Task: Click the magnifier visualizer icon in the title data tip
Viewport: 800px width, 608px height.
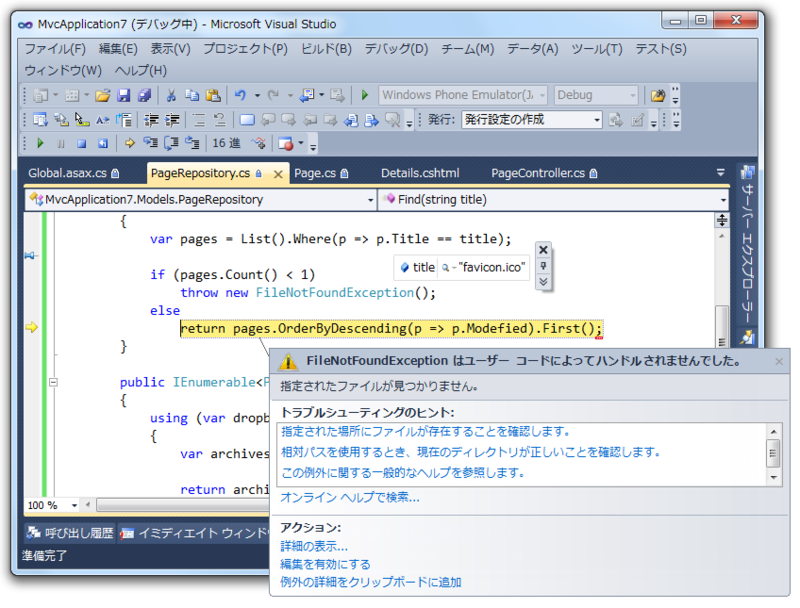Action: [x=445, y=268]
